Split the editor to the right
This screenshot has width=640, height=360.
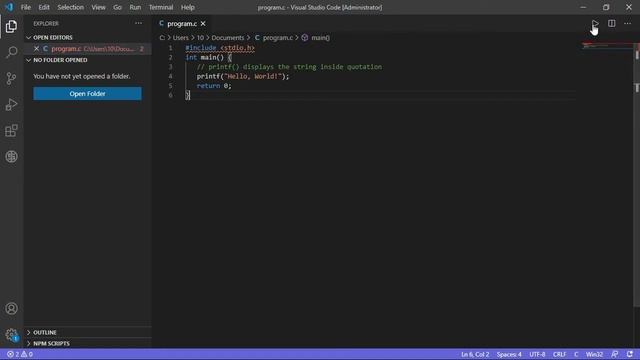click(611, 24)
